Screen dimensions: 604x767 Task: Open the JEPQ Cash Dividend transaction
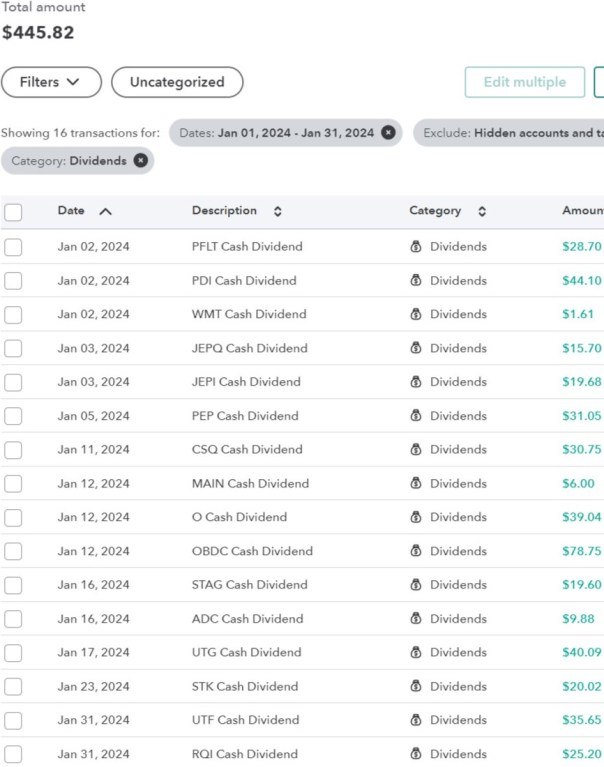(x=249, y=348)
